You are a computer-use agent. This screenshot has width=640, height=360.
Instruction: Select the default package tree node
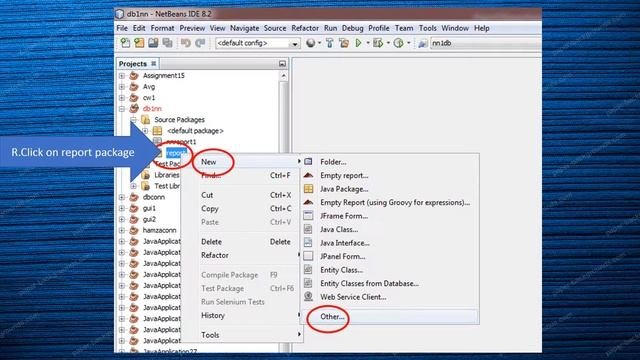196,131
